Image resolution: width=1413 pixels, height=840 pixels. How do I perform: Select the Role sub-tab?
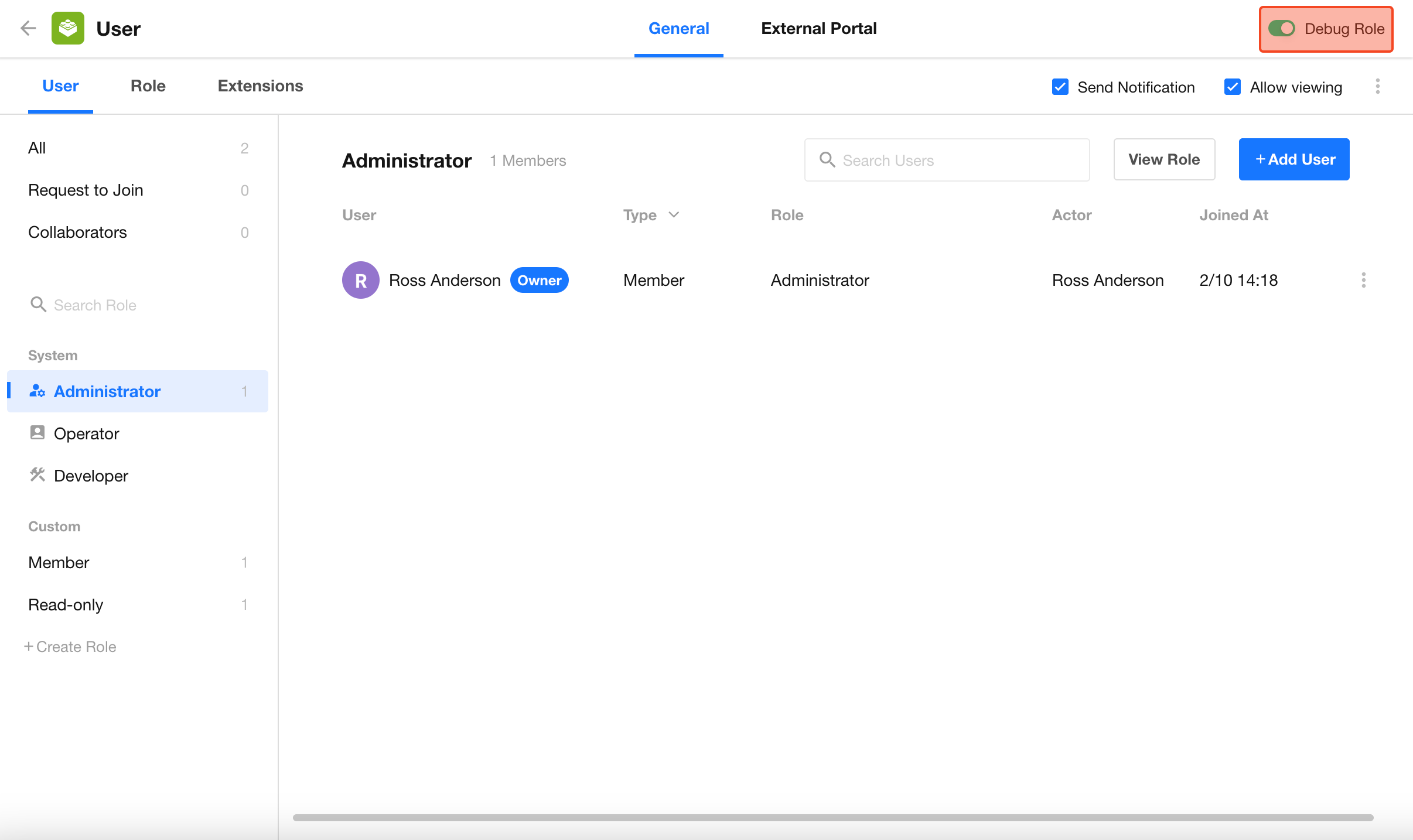pyautogui.click(x=148, y=86)
